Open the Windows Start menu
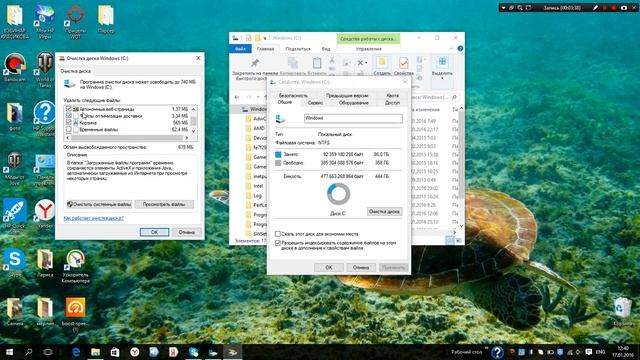This screenshot has width=640, height=360. (x=9, y=351)
